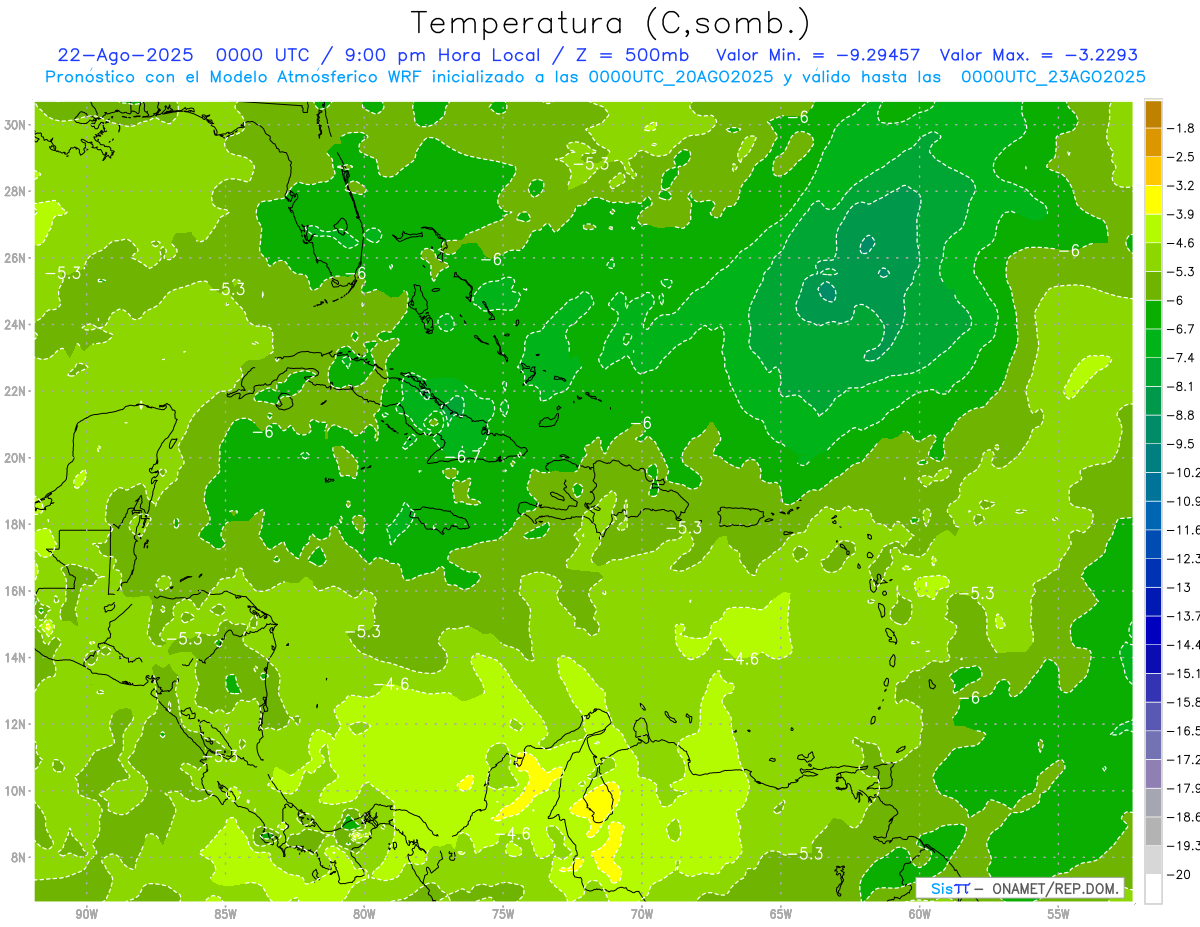Click the '-8.1' color scale label
This screenshot has width=1200, height=927.
[x=1182, y=386]
